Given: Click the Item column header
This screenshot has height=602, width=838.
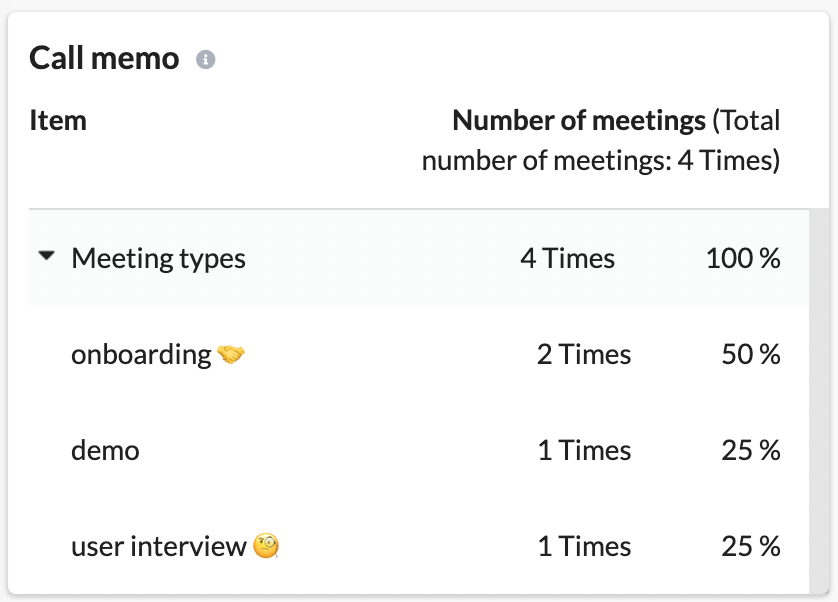Looking at the screenshot, I should point(58,120).
